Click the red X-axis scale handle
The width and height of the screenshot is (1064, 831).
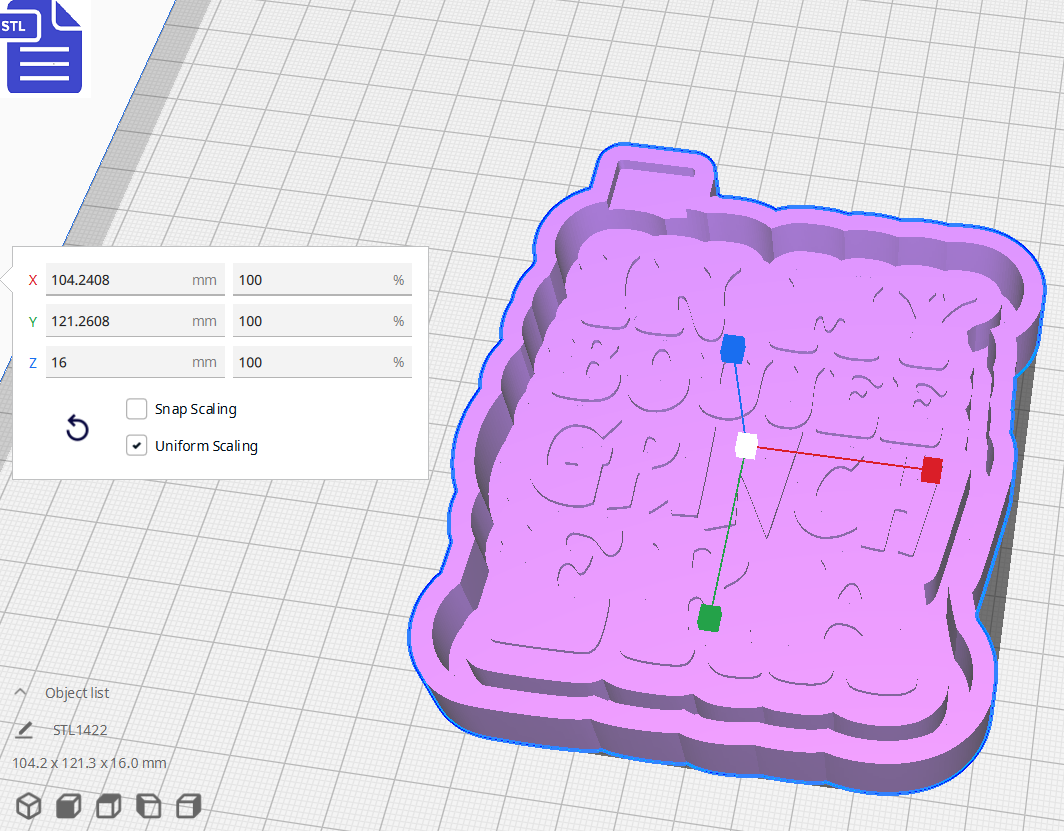pyautogui.click(x=930, y=470)
